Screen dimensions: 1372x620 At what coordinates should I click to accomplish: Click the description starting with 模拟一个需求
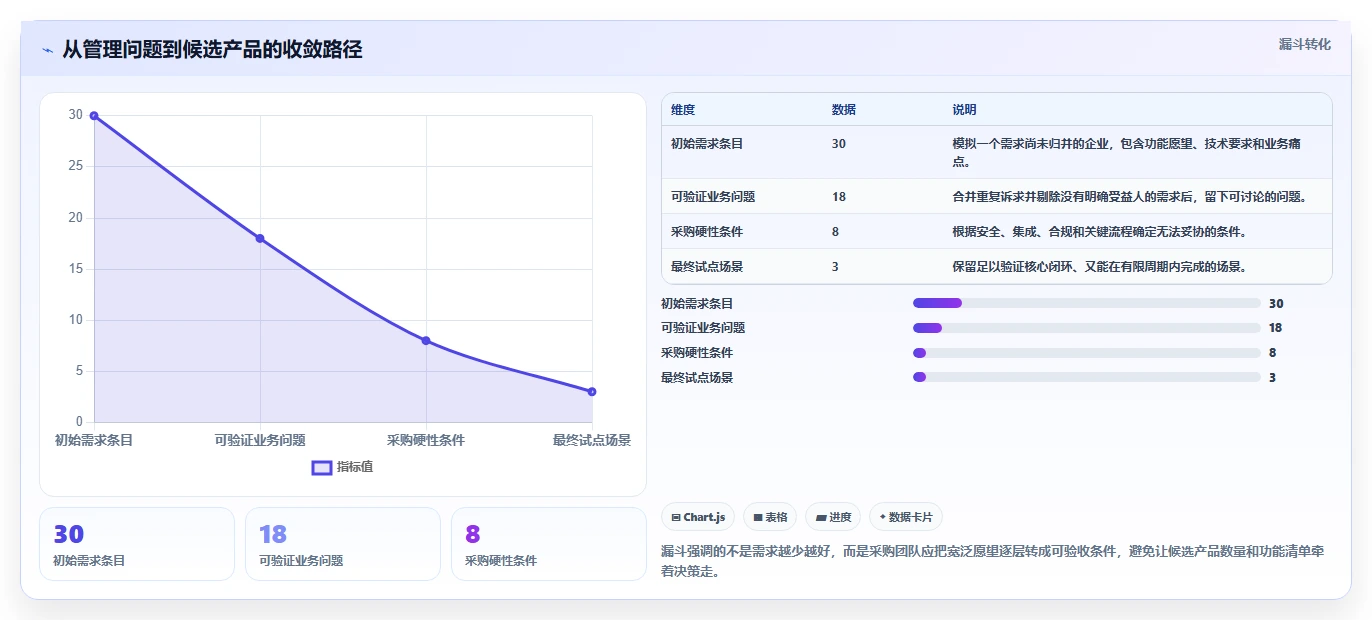point(1127,152)
